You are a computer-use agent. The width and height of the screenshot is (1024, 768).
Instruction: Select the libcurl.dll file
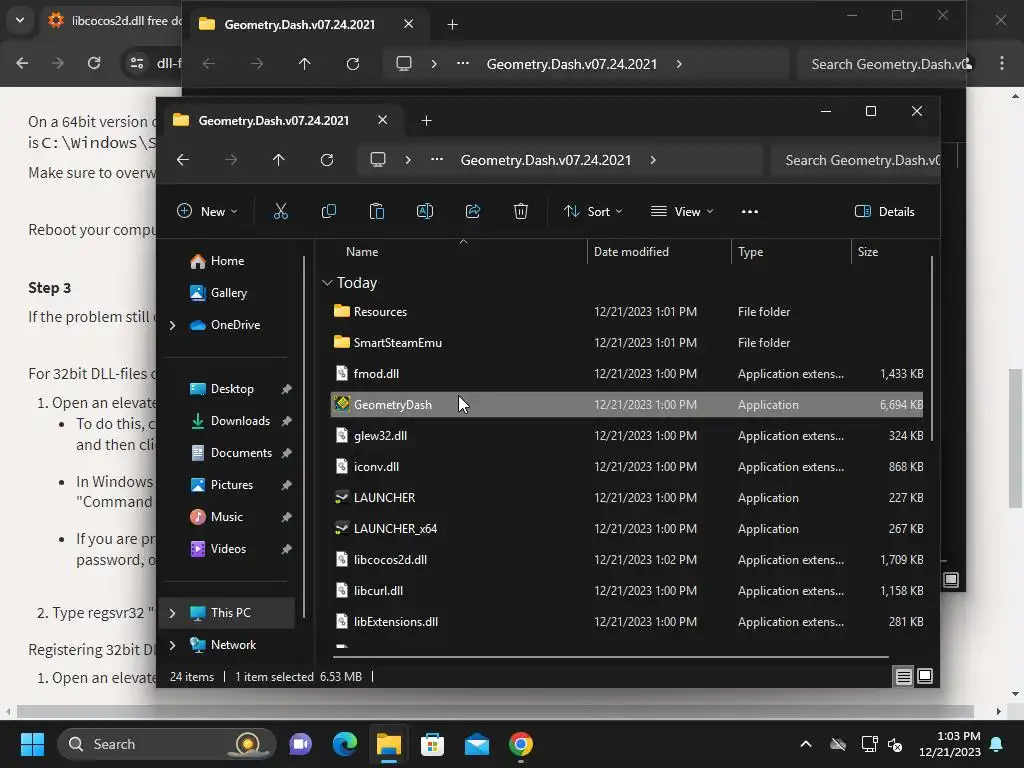click(627, 591)
